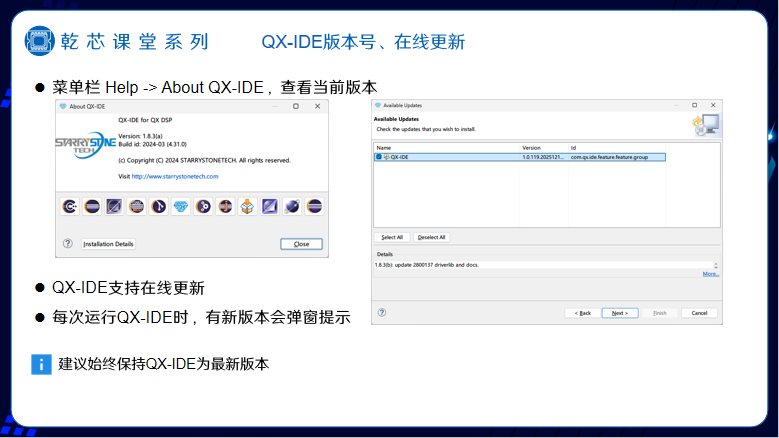Maximize the About QX-IDE window
Viewport: 779px width, 438px height.
tap(296, 106)
